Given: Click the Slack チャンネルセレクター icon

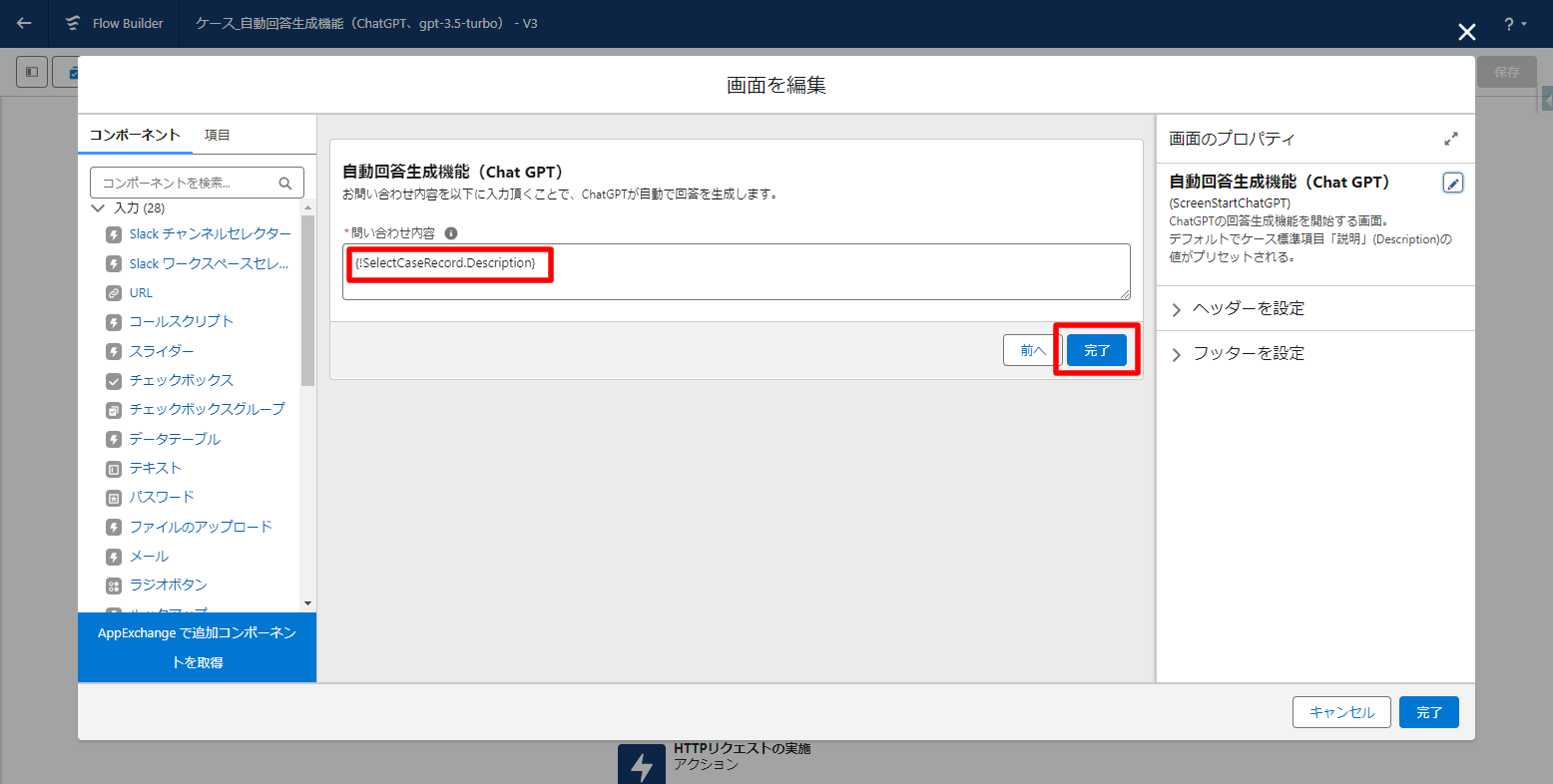Looking at the screenshot, I should (x=114, y=234).
